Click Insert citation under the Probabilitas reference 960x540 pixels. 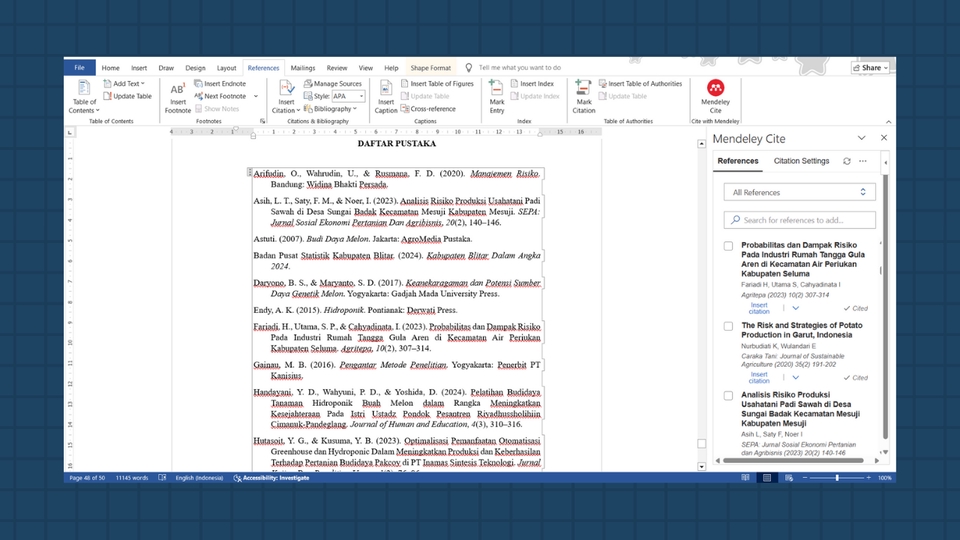click(x=759, y=307)
